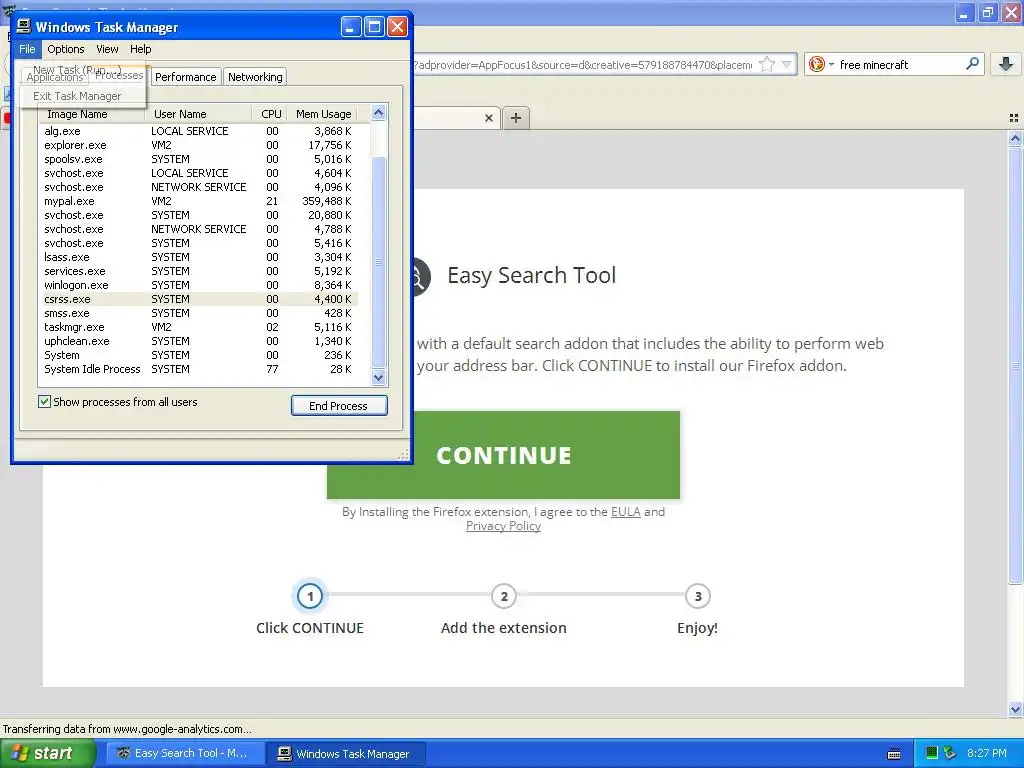The image size is (1024, 768).
Task: Open the browser downloads arrow button
Action: pos(1006,64)
